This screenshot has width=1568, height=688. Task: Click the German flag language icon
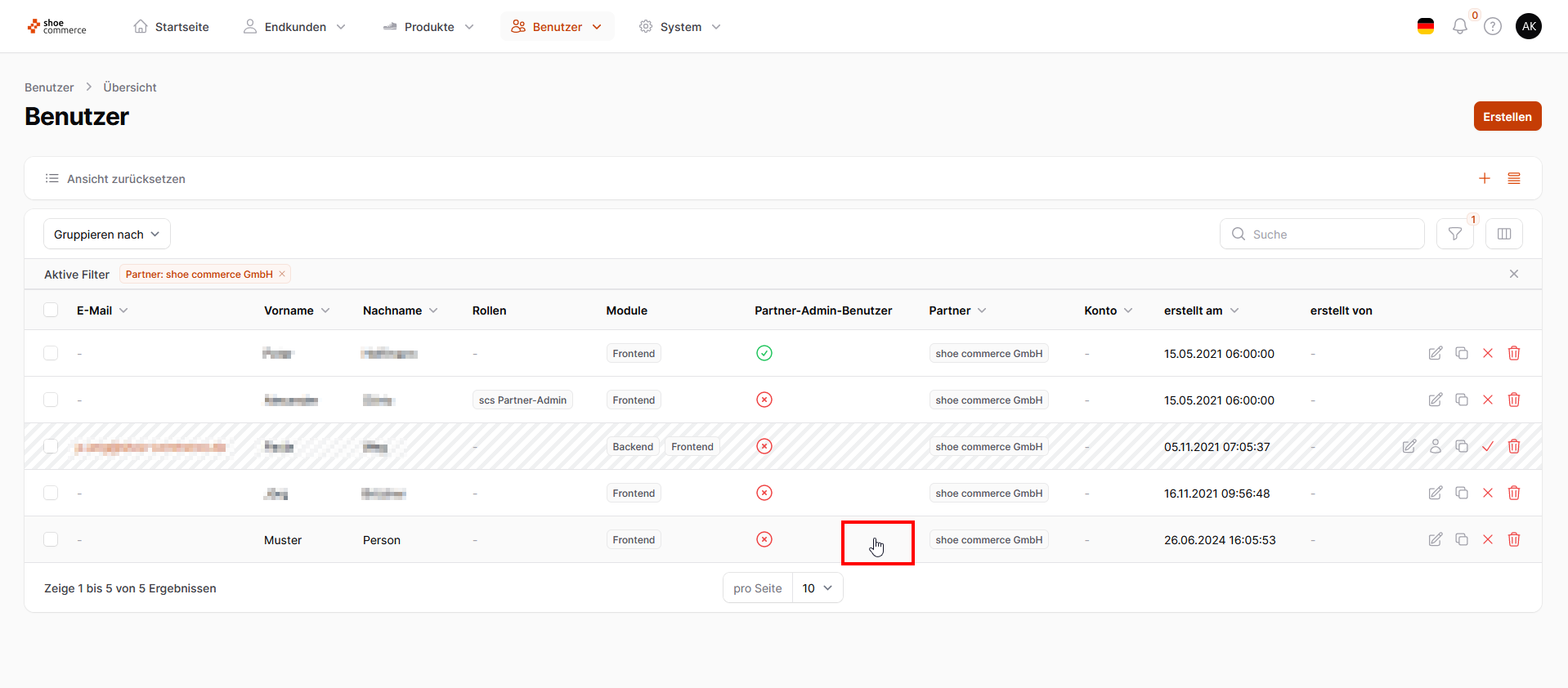tap(1426, 26)
